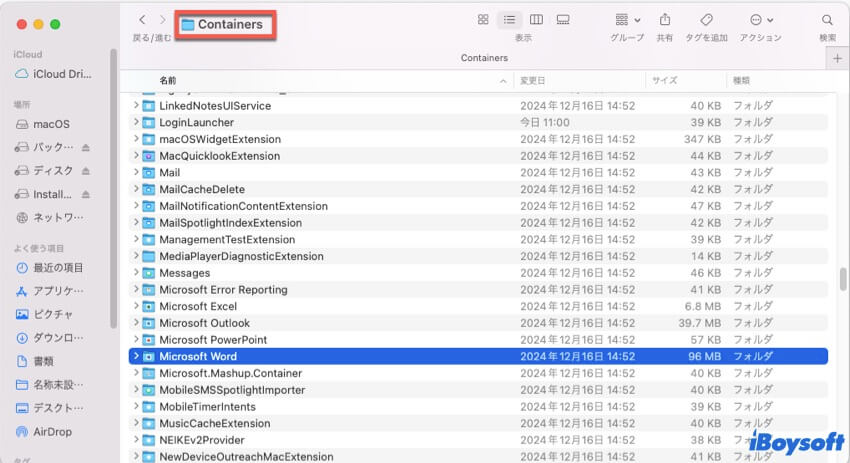Click the Containers folder title in toolbar

pyautogui.click(x=230, y=24)
